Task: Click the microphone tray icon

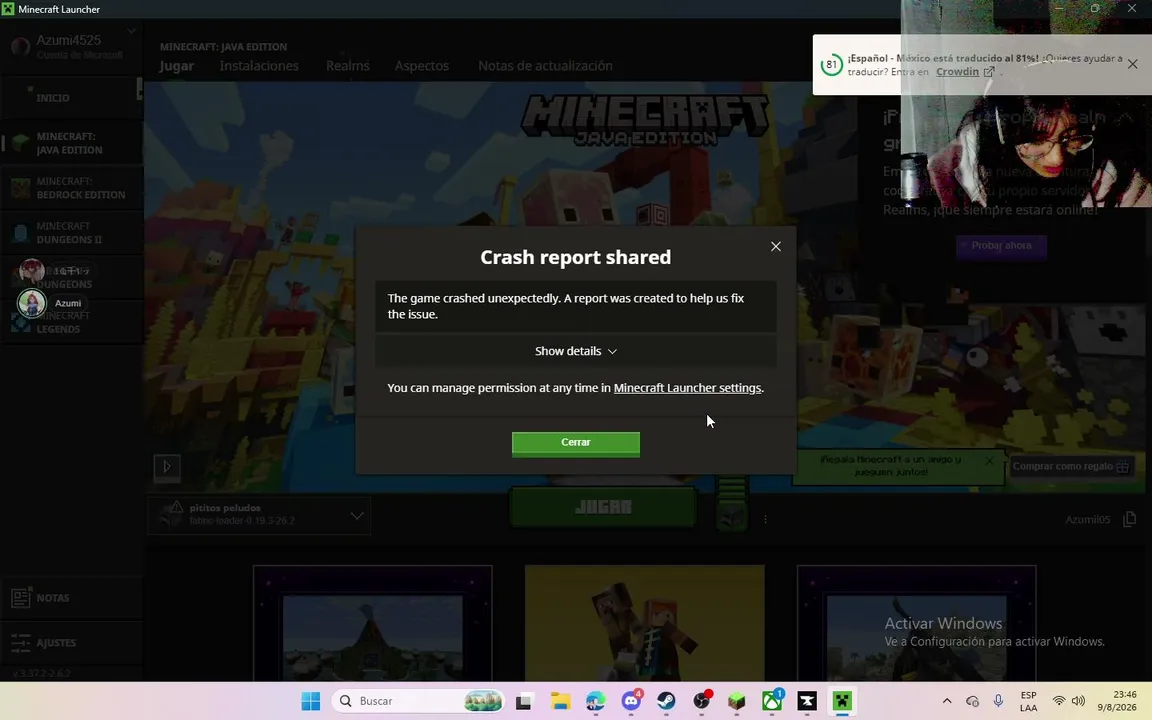Action: pyautogui.click(x=998, y=702)
